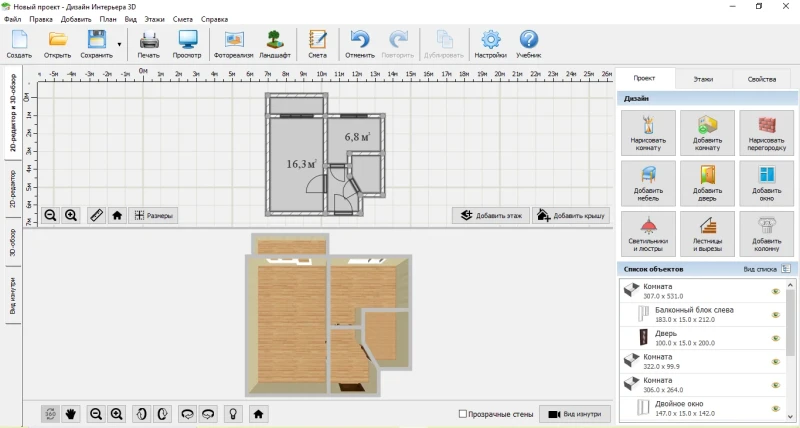Open a project with Открыть icon
The height and width of the screenshot is (428, 800).
[58, 44]
